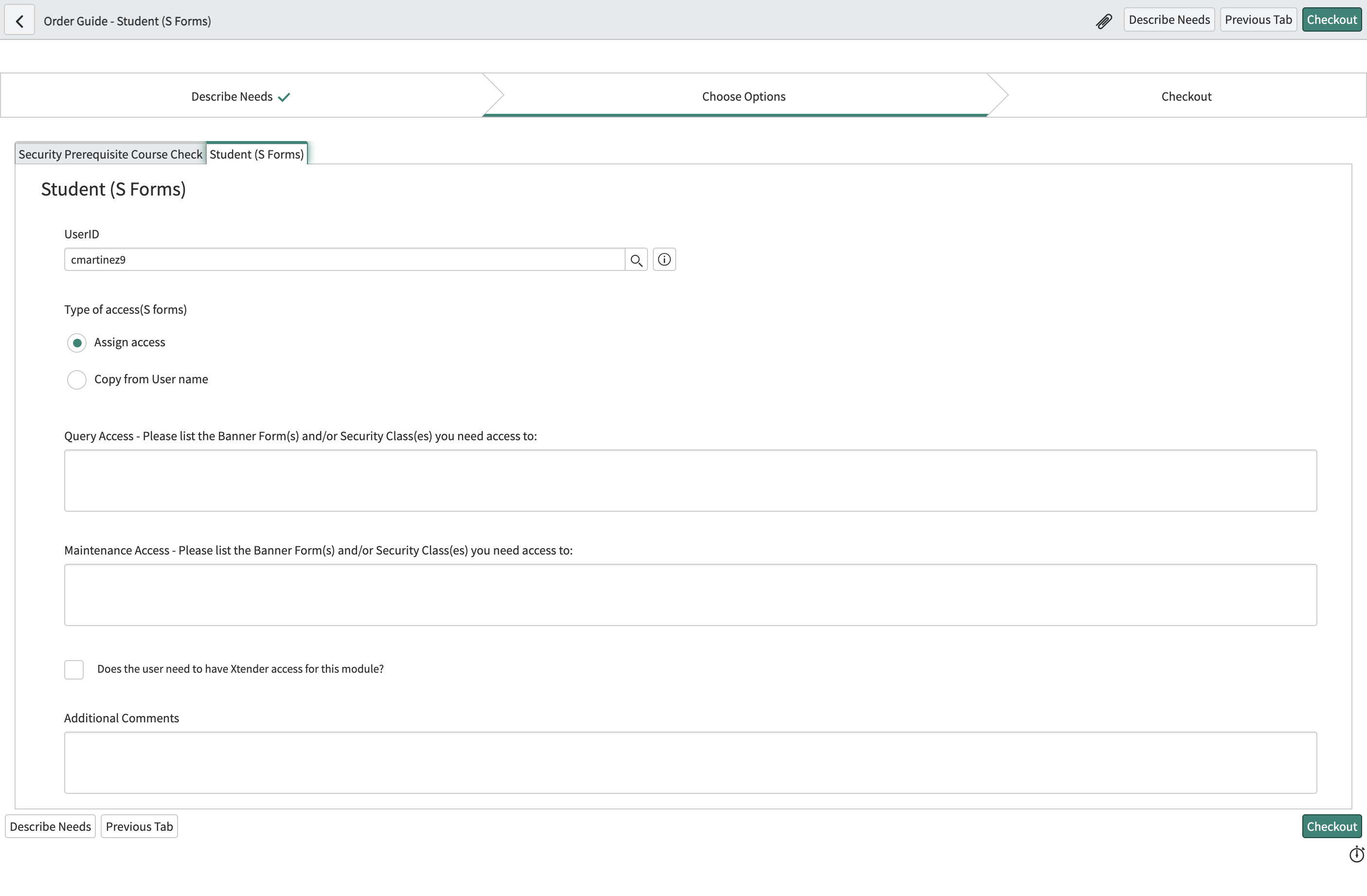Switch to Security Prerequisite Course Check tab
The width and height of the screenshot is (1367, 896).
(110, 154)
